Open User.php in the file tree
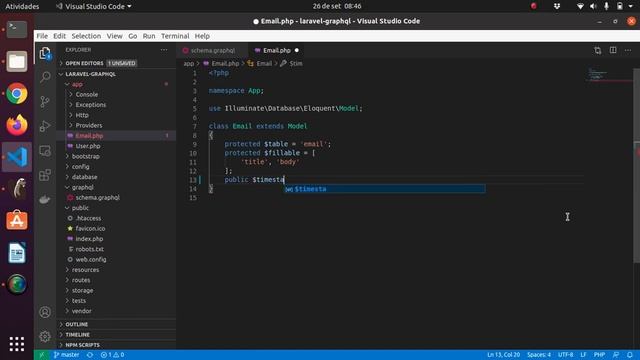Image resolution: width=640 pixels, height=360 pixels. (x=87, y=146)
